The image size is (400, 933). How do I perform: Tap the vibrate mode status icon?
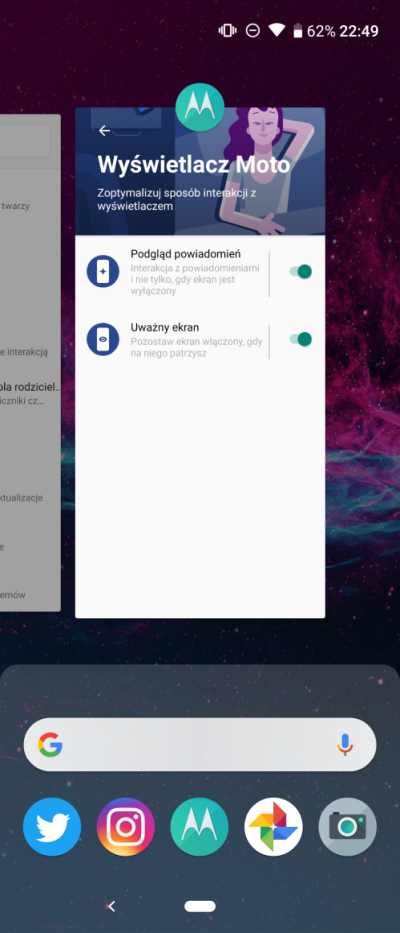(227, 30)
